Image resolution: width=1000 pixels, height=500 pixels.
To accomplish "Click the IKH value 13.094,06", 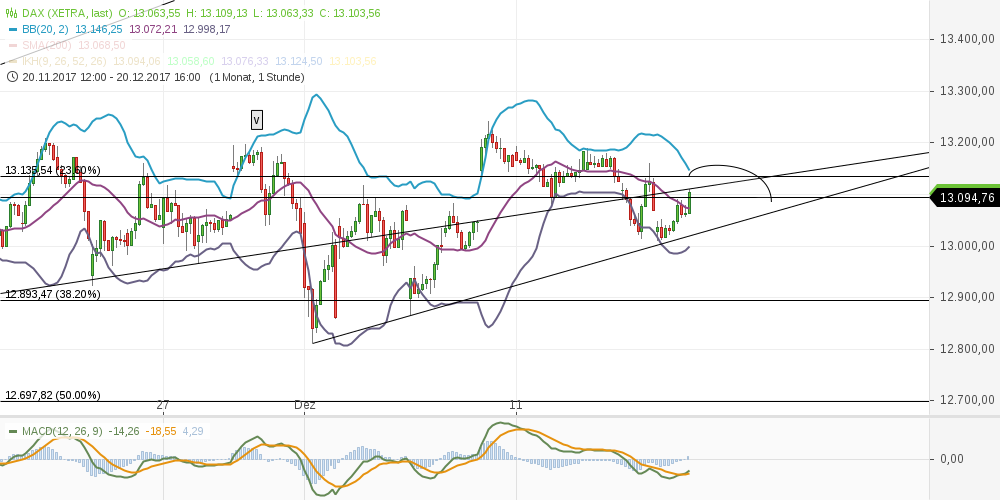I will click(x=136, y=61).
